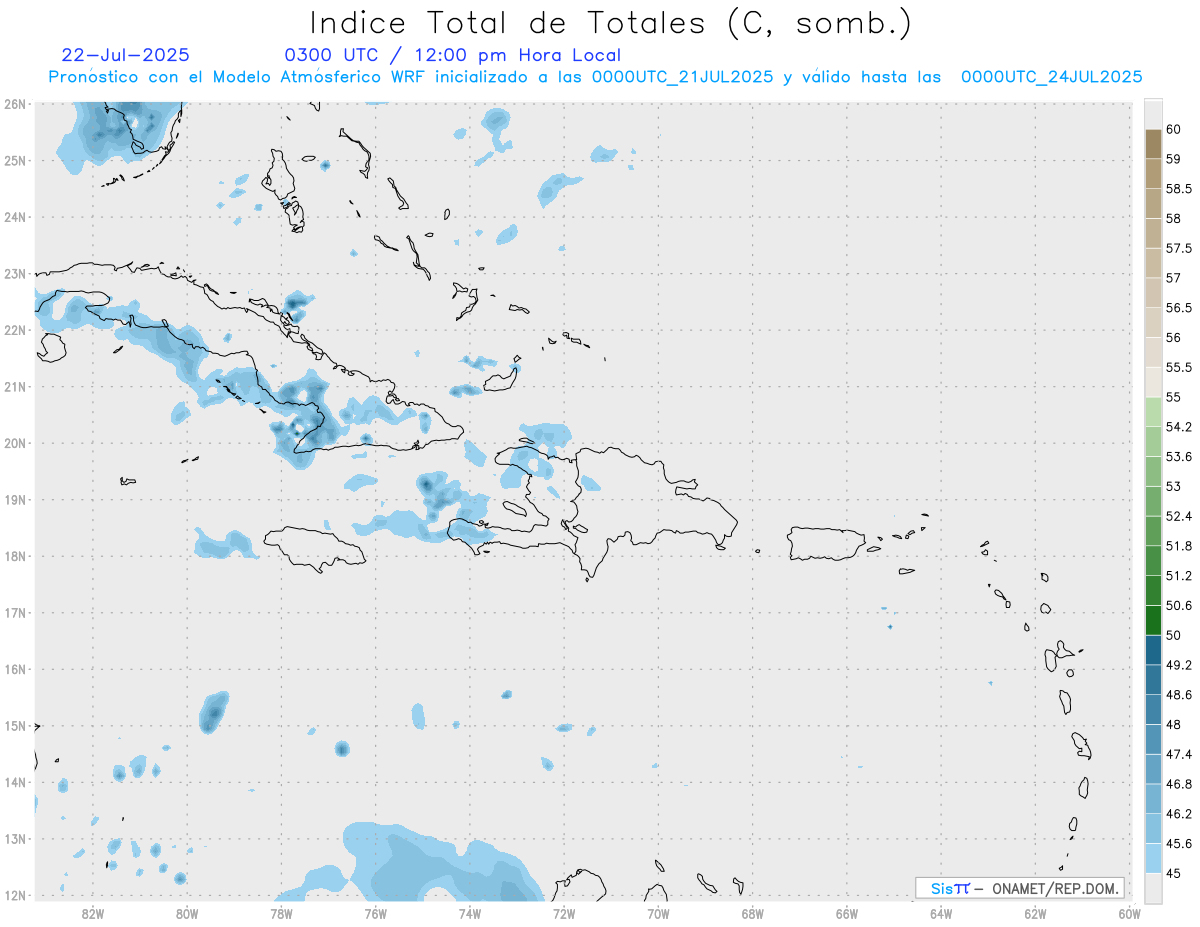Click the legend value '47.4'
The image size is (1200, 927).
pos(1179,754)
